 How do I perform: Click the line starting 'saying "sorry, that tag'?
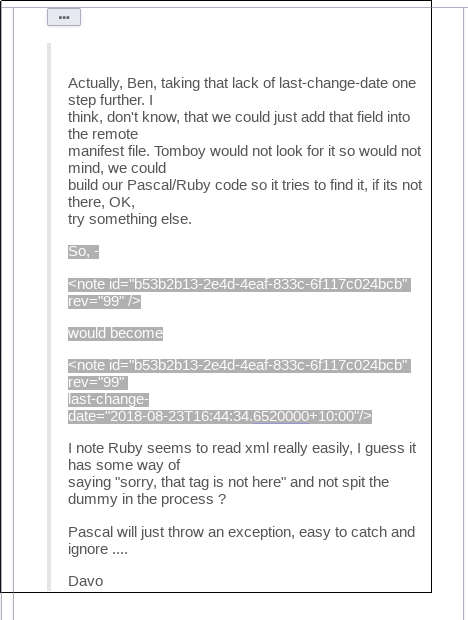point(228,482)
